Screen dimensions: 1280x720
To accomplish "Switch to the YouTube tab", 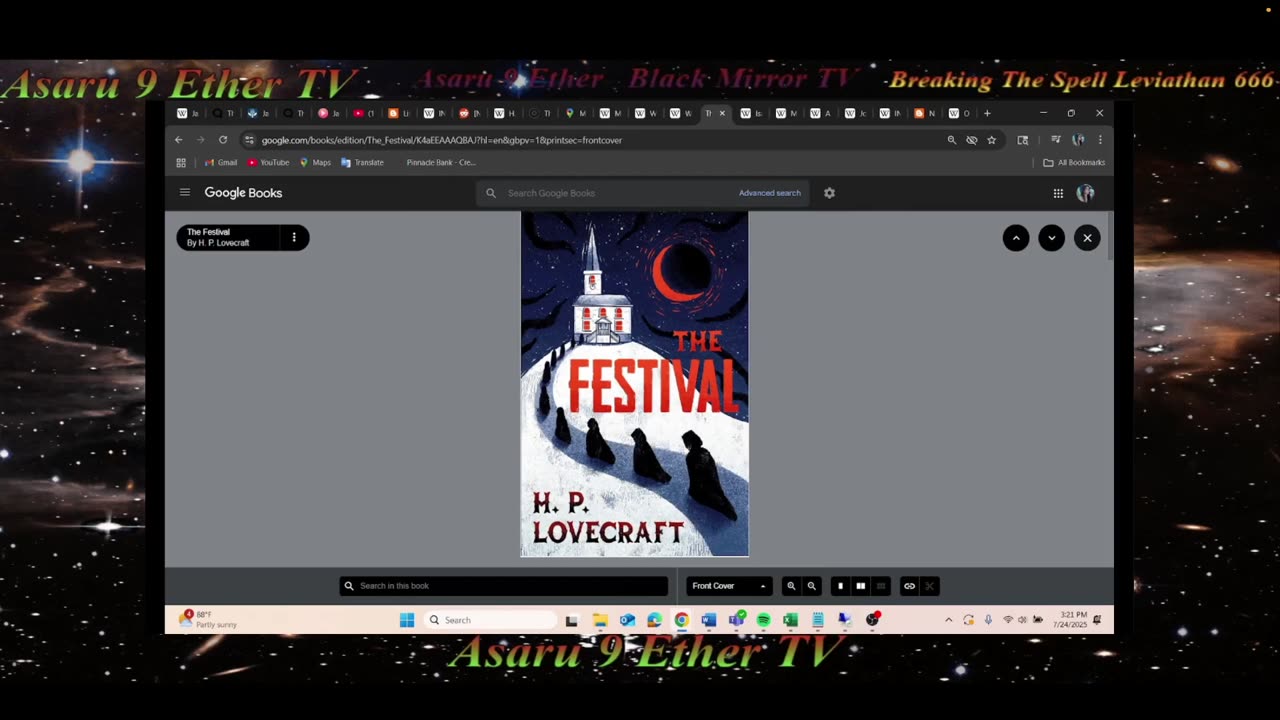I will 365,113.
